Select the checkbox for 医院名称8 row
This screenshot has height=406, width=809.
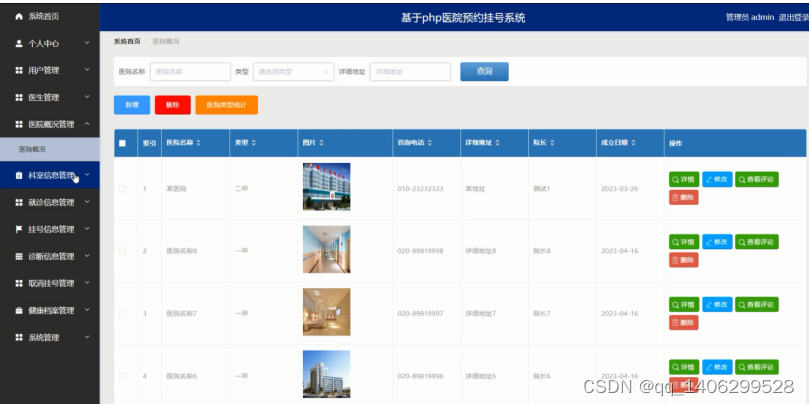122,251
